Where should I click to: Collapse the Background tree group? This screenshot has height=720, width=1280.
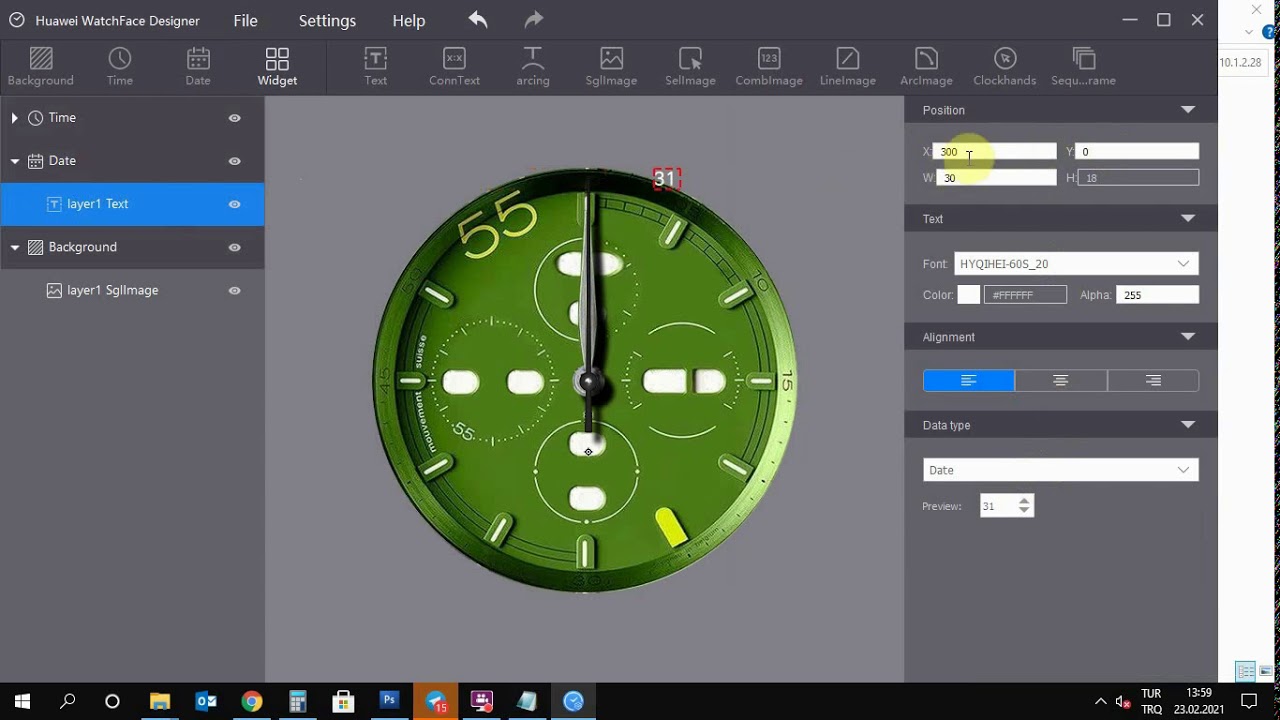15,247
